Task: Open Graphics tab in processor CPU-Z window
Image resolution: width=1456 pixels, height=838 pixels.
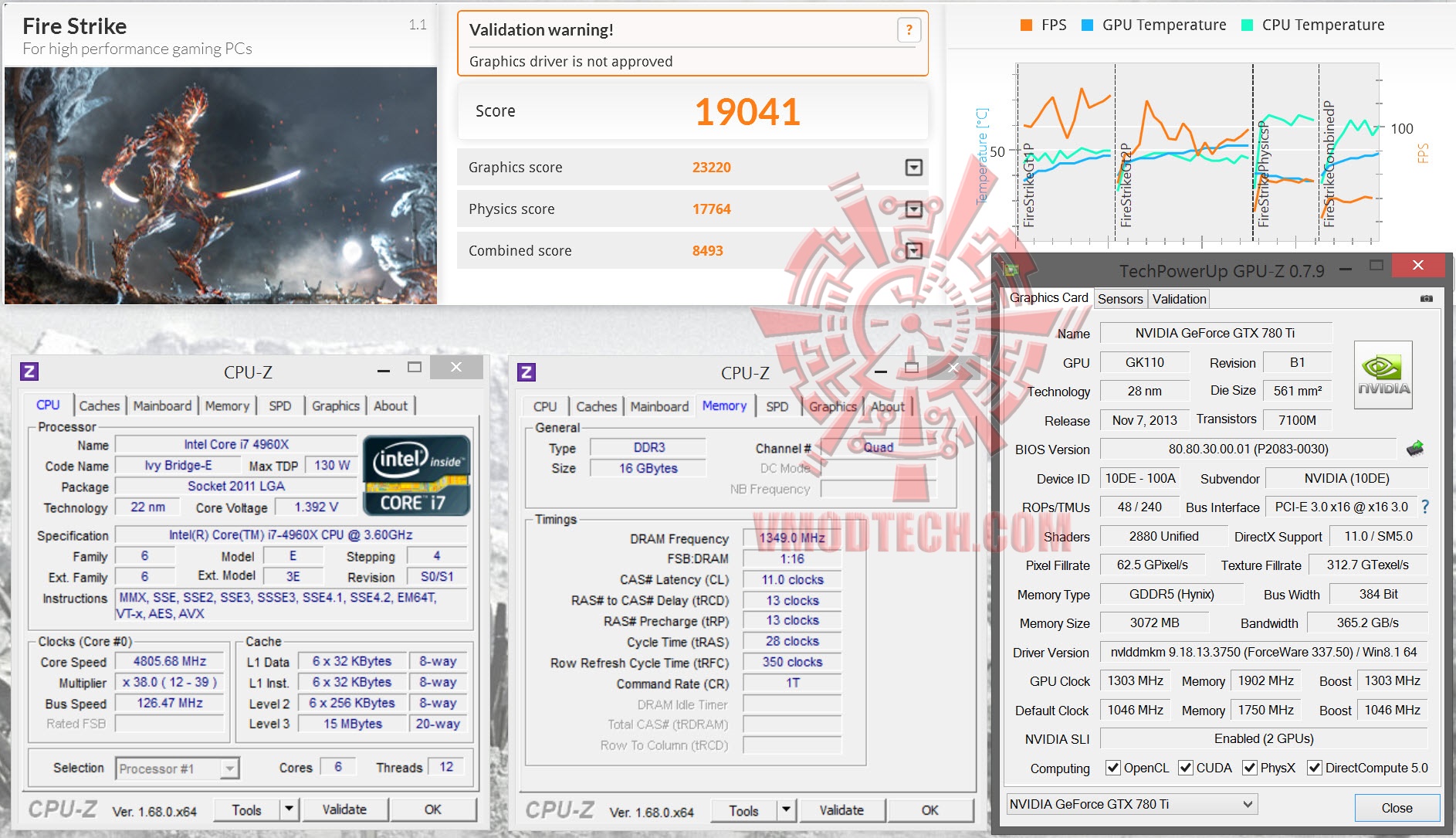Action: coord(336,405)
